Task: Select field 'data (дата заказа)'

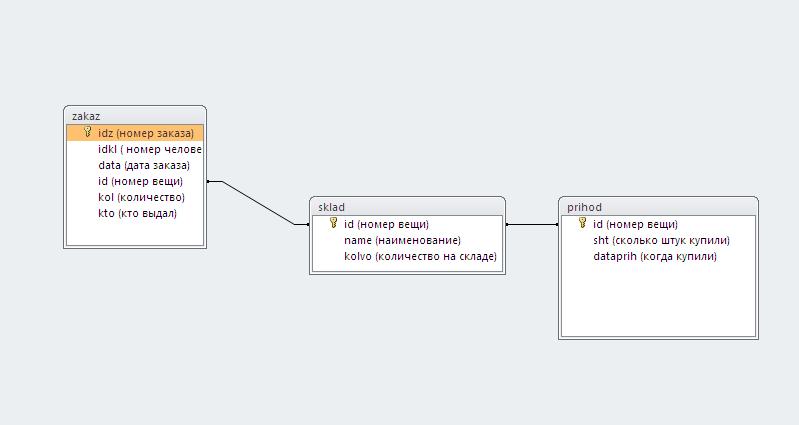Action: pyautogui.click(x=135, y=165)
